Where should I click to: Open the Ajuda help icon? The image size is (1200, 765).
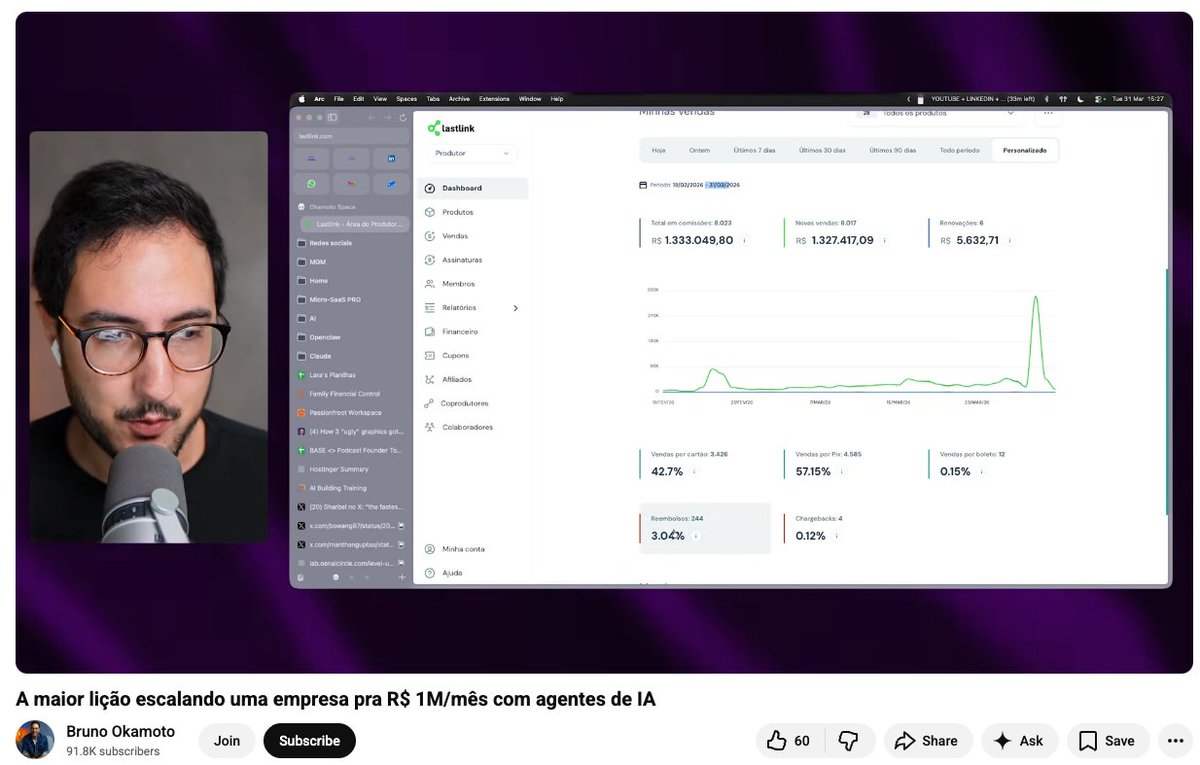[x=430, y=573]
